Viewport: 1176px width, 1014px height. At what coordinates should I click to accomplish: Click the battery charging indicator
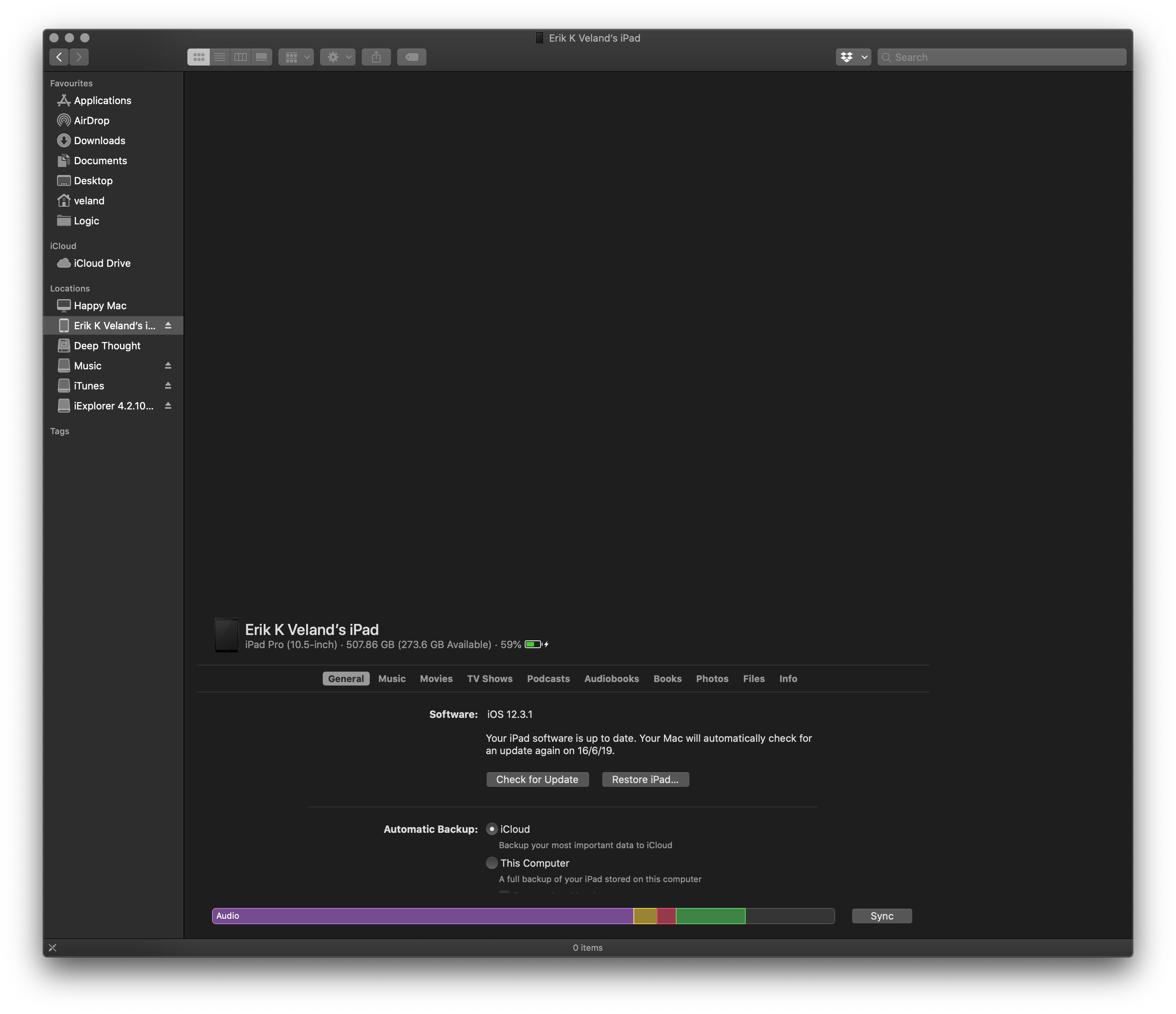[536, 644]
